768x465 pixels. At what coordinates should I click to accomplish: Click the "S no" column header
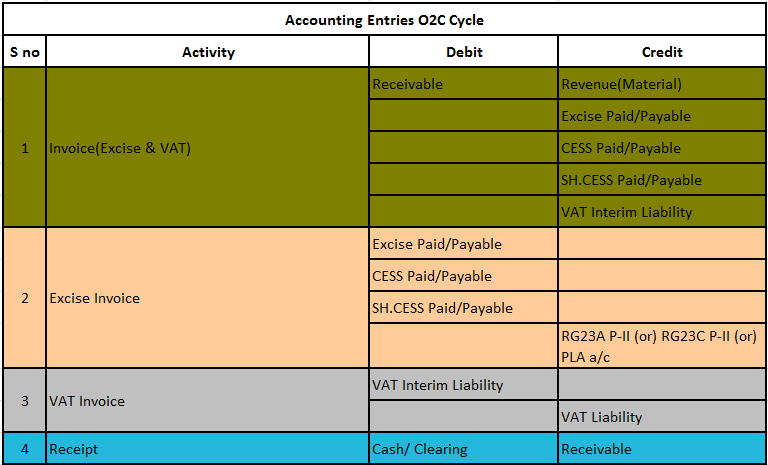tap(24, 51)
